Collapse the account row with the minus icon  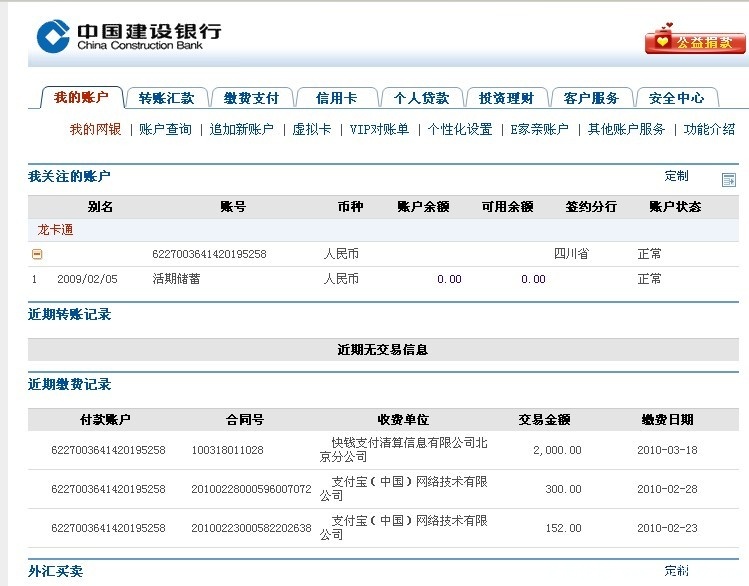click(37, 254)
